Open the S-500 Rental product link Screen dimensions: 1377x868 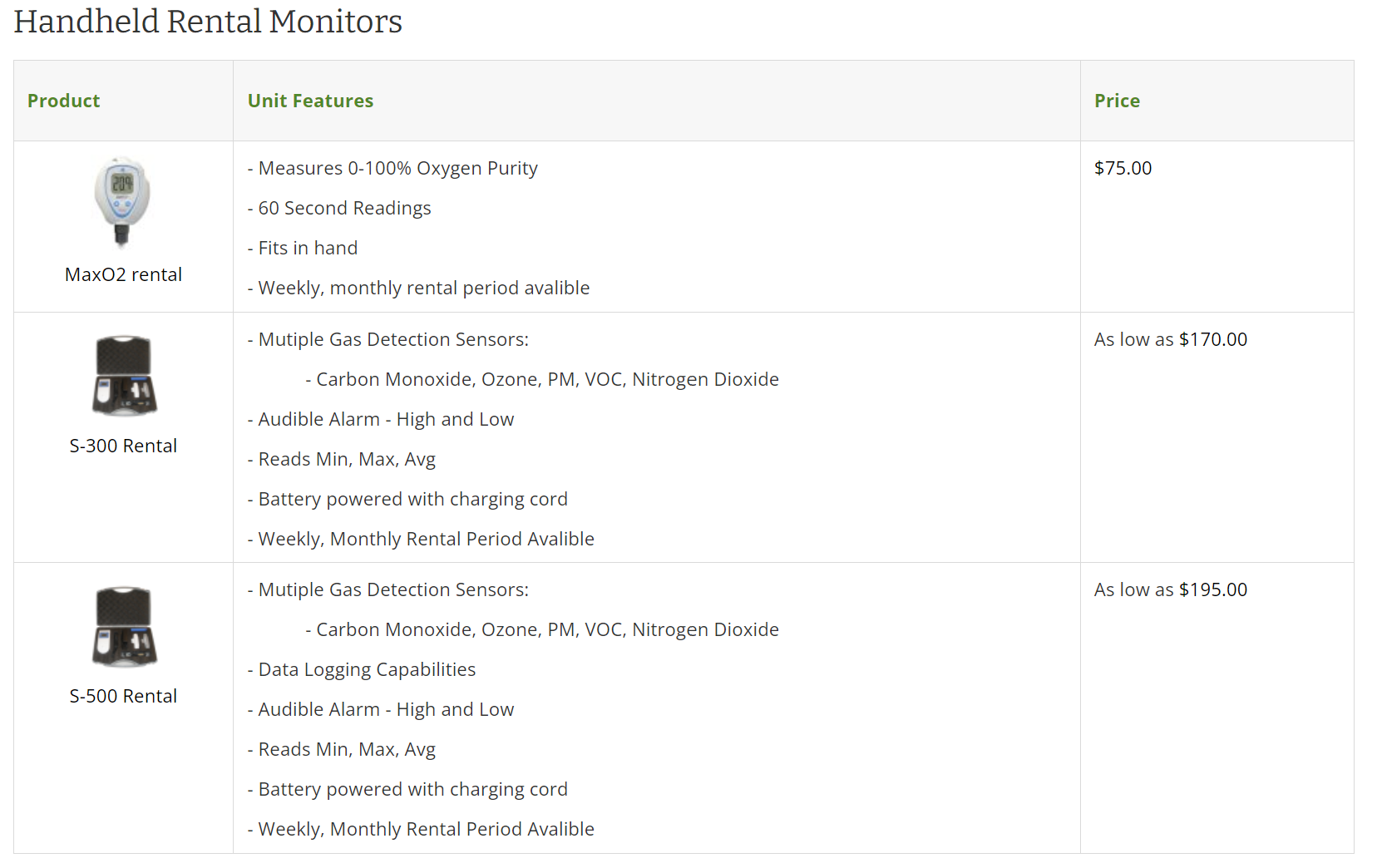[x=123, y=697]
